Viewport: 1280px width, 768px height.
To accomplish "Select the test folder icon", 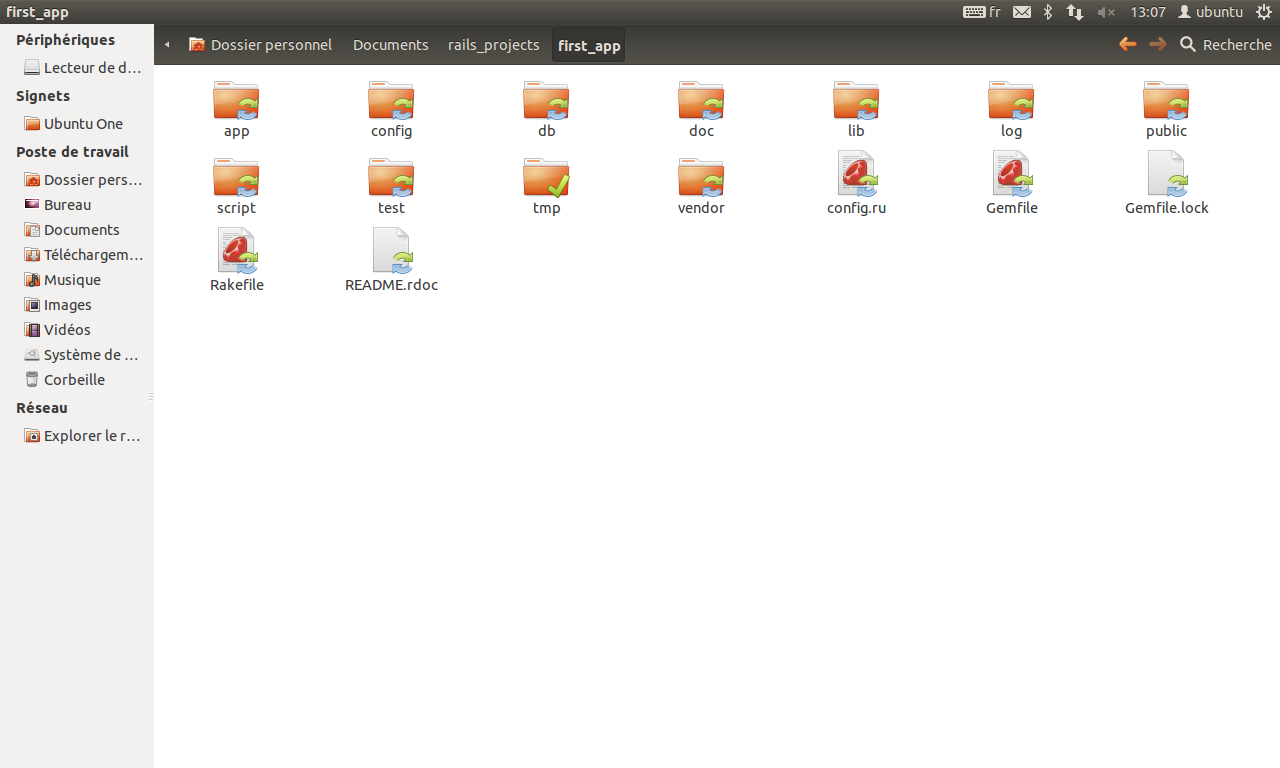I will pyautogui.click(x=391, y=178).
